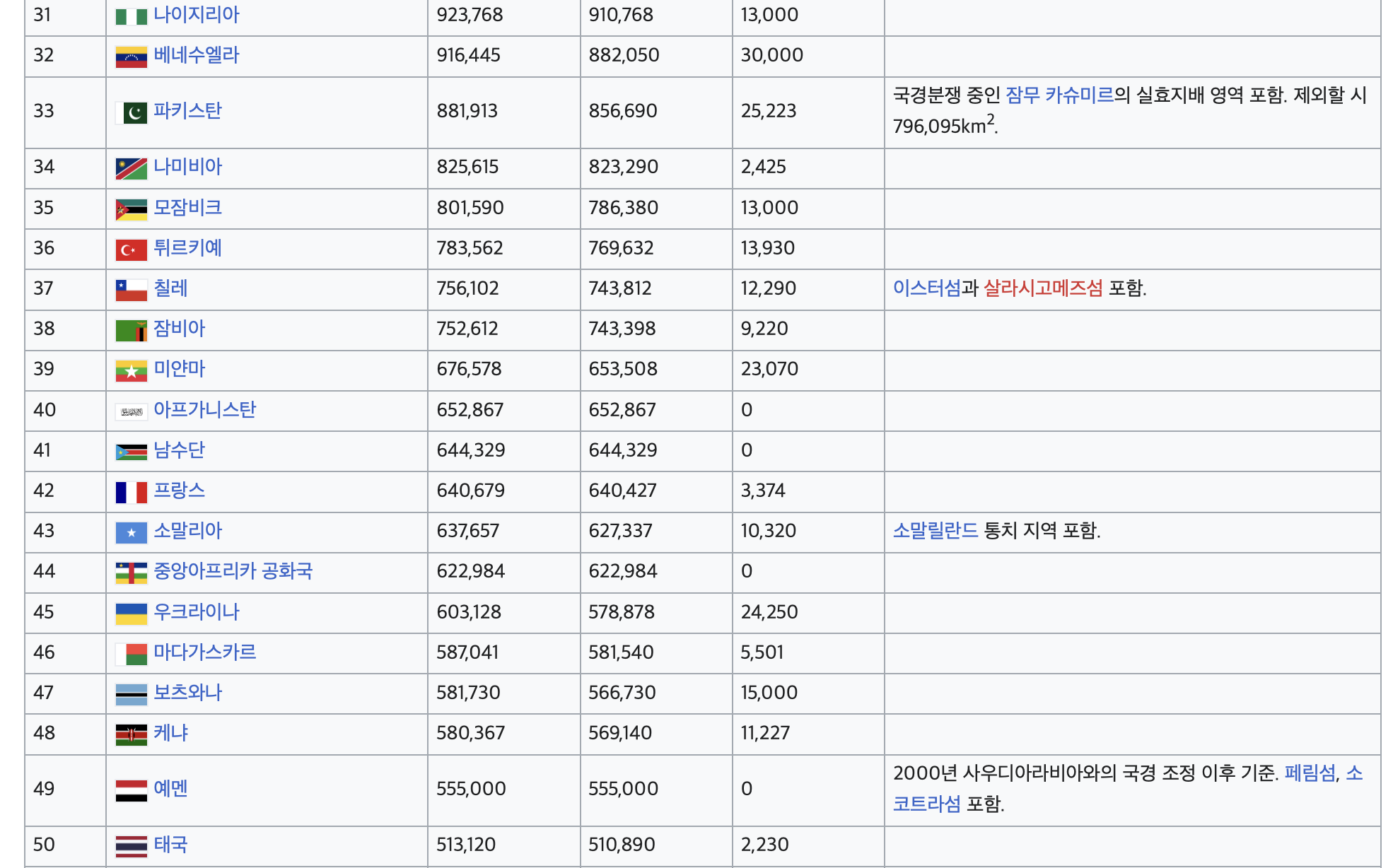This screenshot has height=868, width=1393.
Task: Click the Myanmar flag icon
Action: [x=131, y=371]
